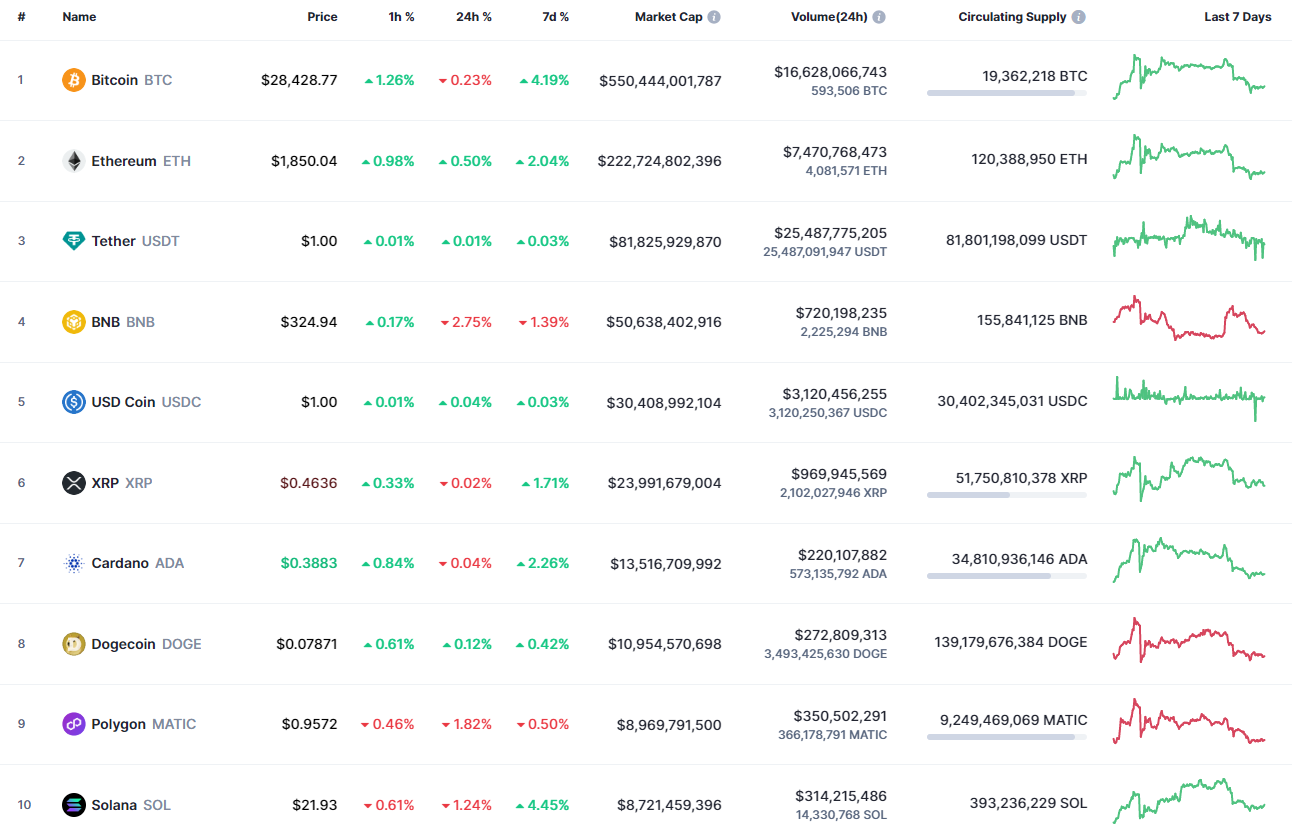Open the Circulating Supply info tooltip
The height and width of the screenshot is (837, 1292).
tap(1078, 16)
